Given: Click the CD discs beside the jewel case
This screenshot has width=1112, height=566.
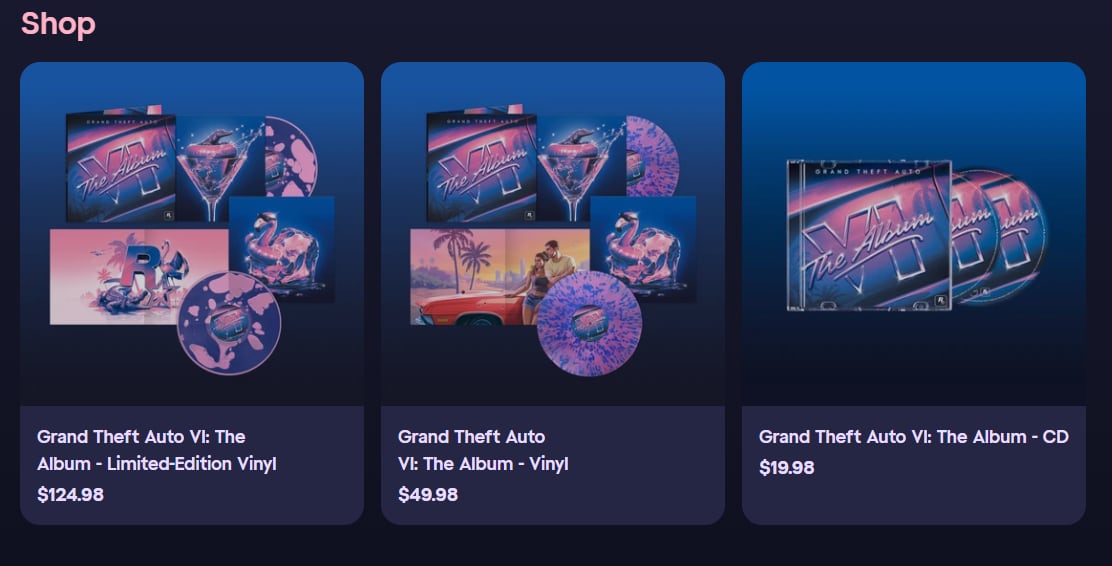Looking at the screenshot, I should [x=1000, y=236].
